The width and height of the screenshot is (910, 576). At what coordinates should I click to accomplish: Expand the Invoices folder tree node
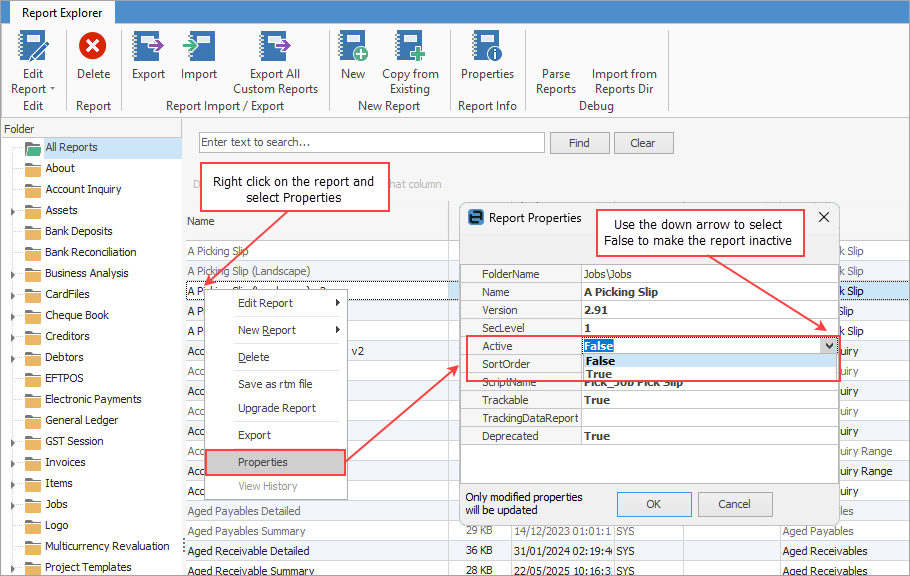click(x=13, y=463)
